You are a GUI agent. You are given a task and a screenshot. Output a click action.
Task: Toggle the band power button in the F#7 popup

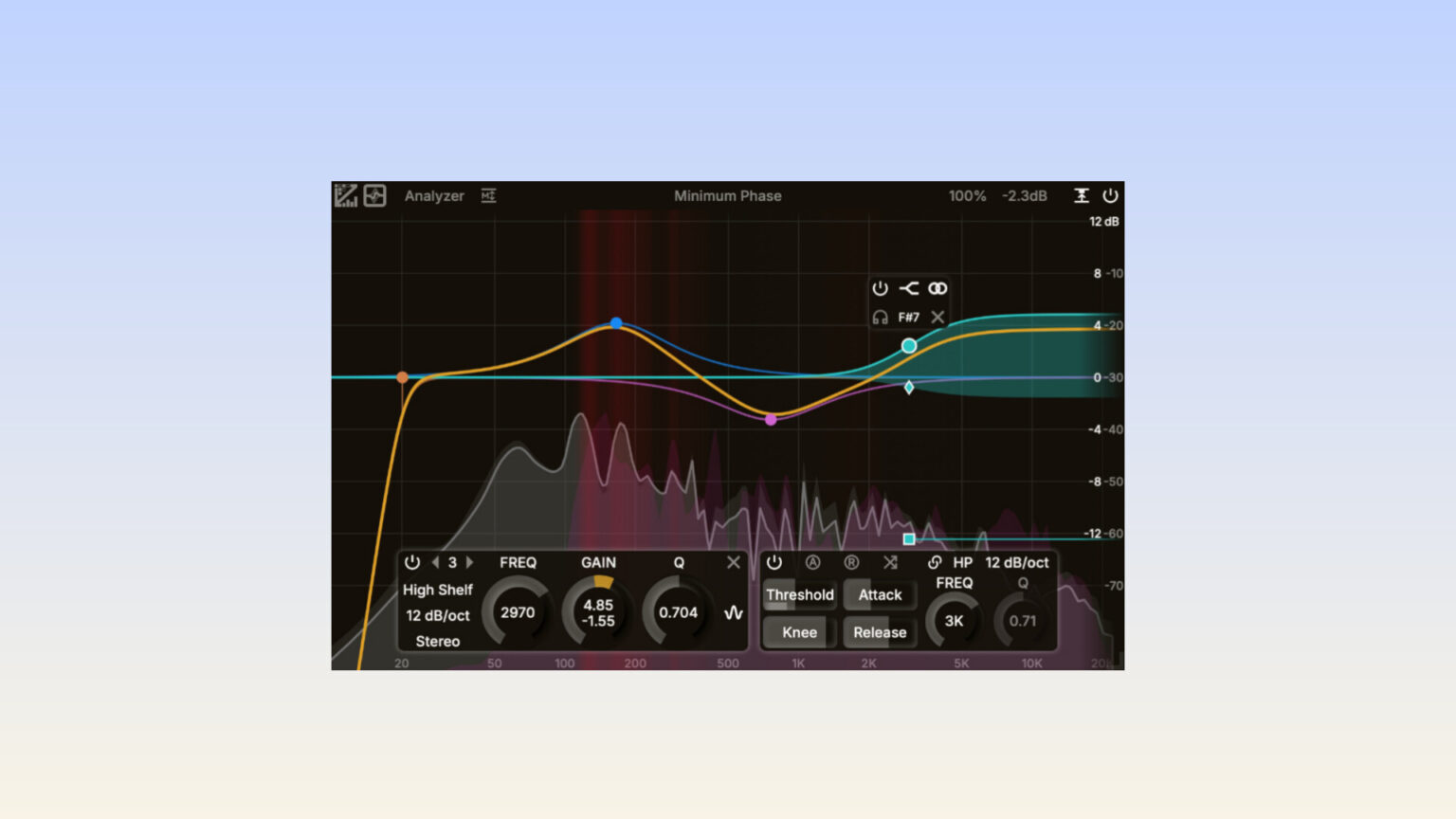(878, 287)
